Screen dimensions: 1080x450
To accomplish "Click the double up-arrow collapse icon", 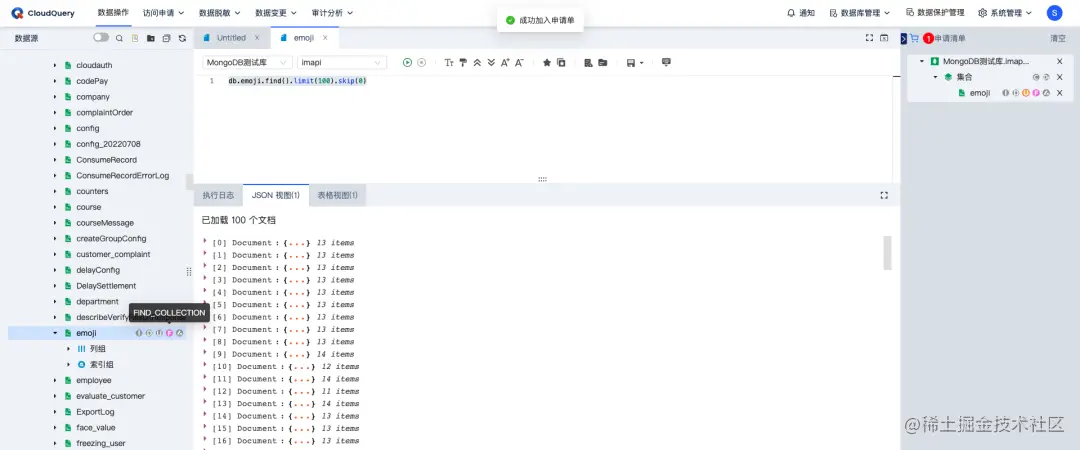I will coord(477,63).
